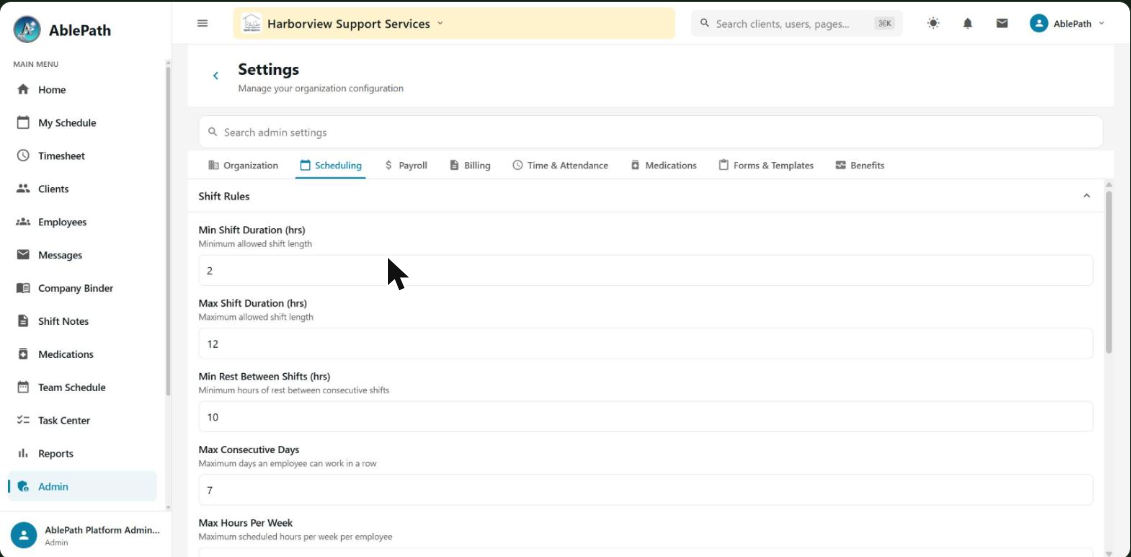This screenshot has width=1131, height=557.
Task: Open Harborview Support Services dropdown
Action: click(x=454, y=24)
